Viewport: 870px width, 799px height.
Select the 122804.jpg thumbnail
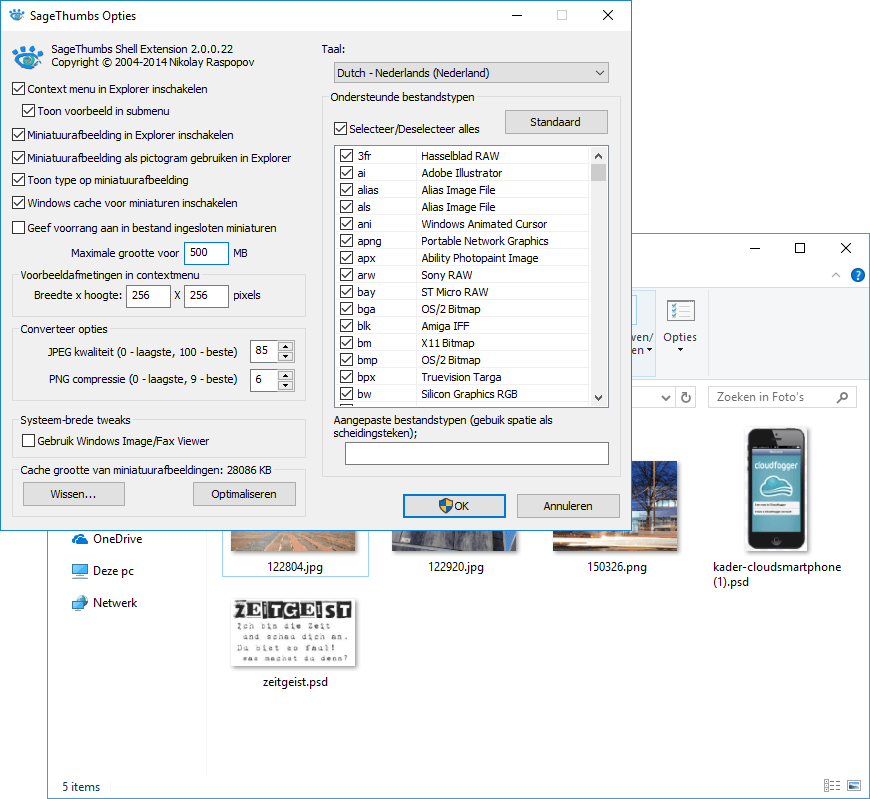[x=293, y=540]
